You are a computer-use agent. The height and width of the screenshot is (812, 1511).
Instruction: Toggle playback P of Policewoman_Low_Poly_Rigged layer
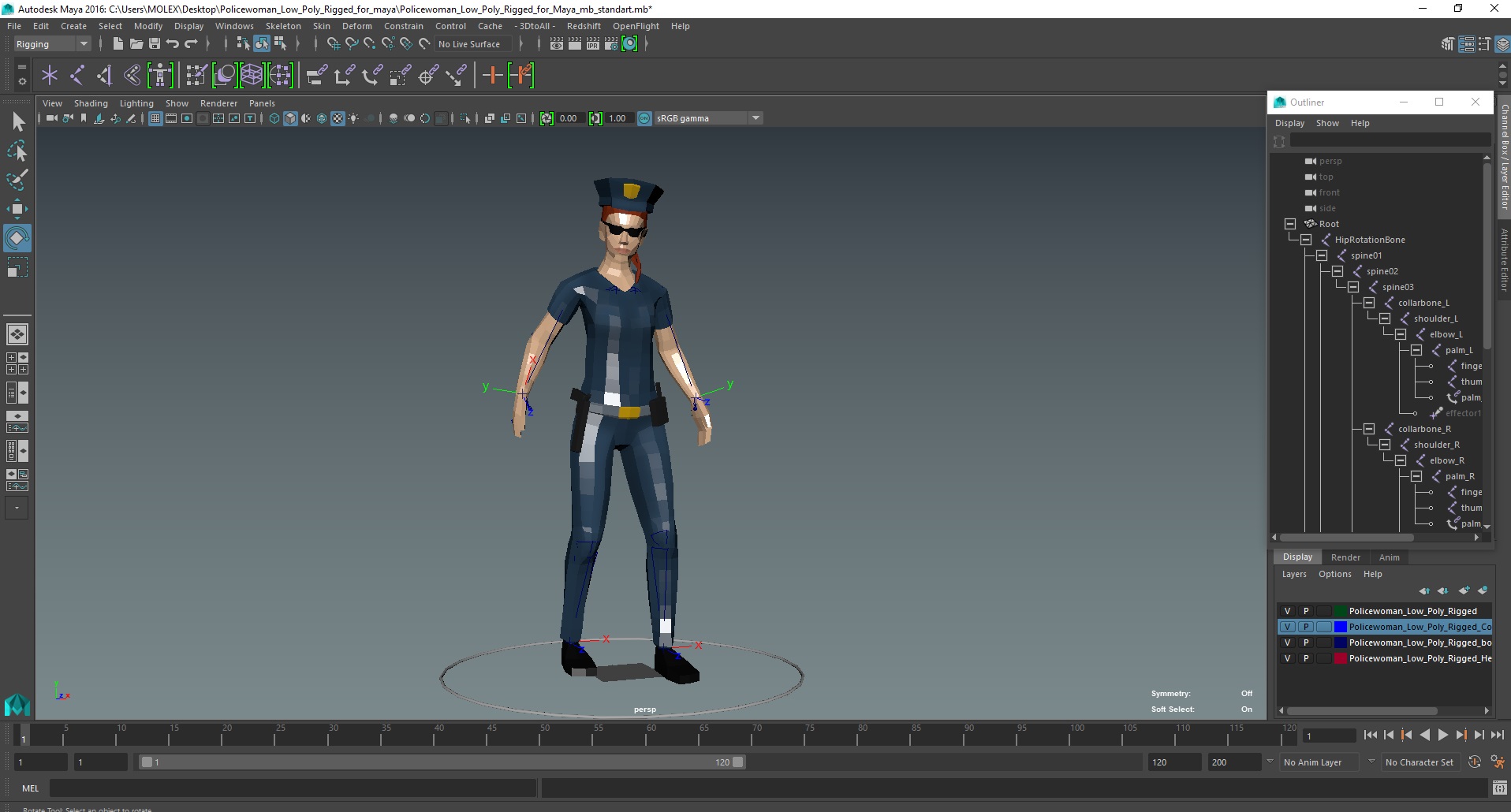[1306, 611]
